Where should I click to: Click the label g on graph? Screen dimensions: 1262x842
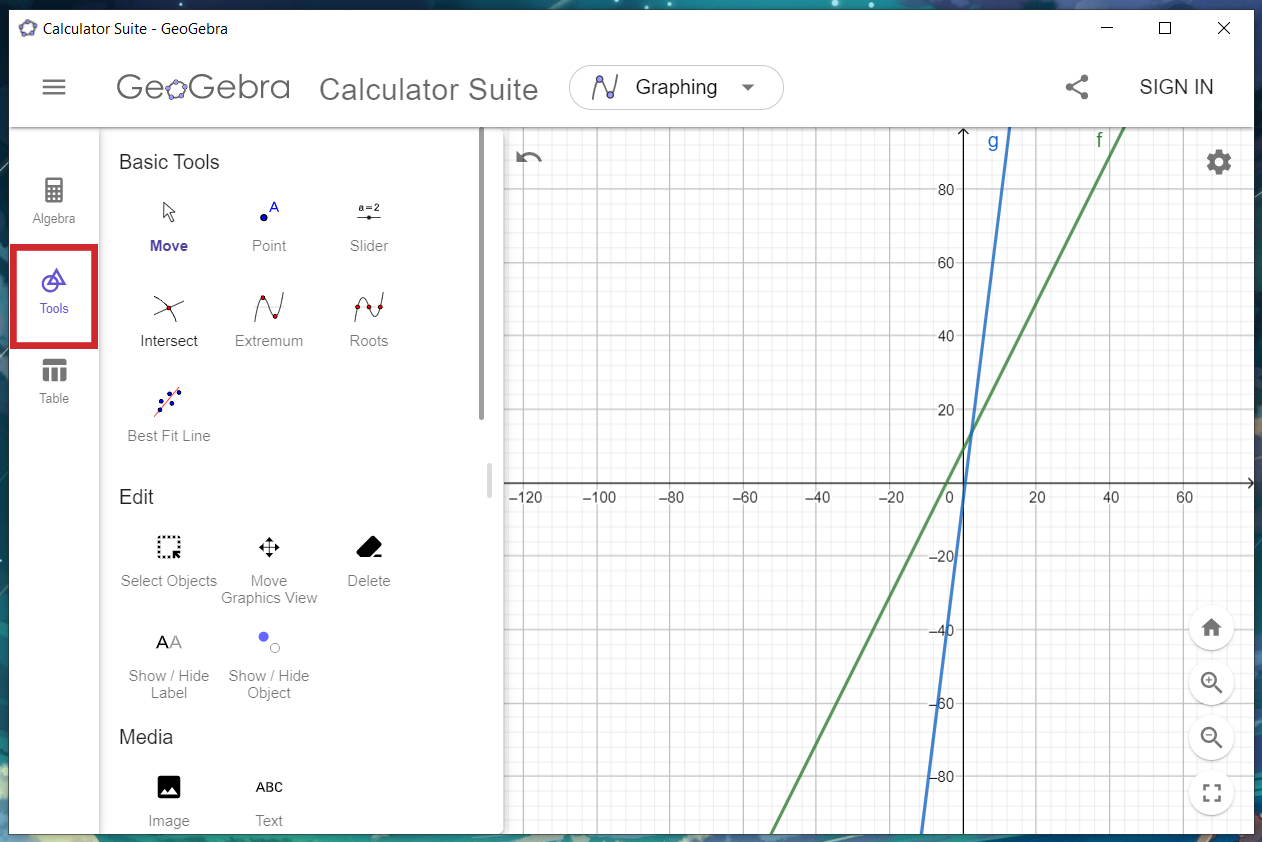pyautogui.click(x=993, y=142)
